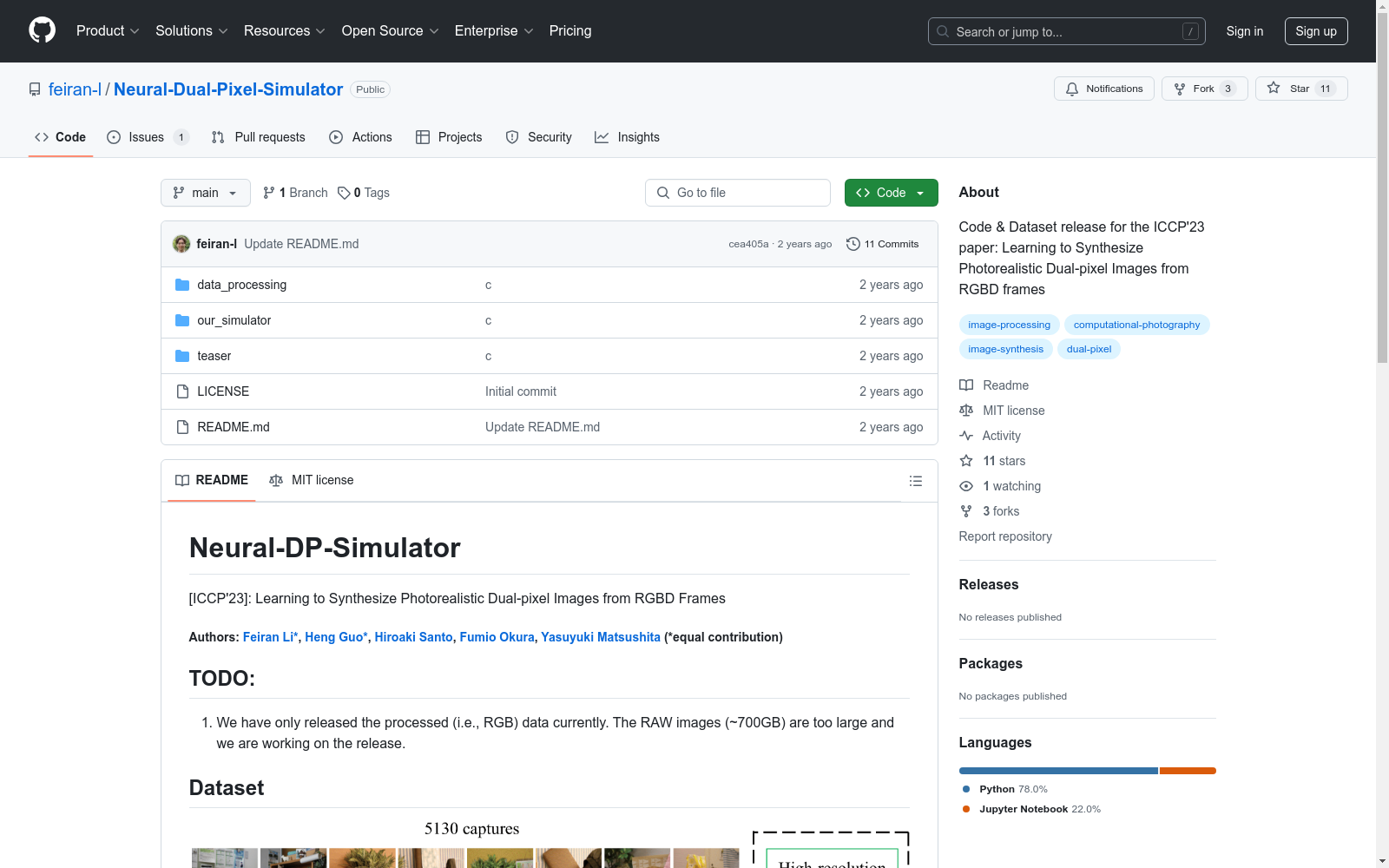Open the README.md file
This screenshot has width=1389, height=868.
click(234, 427)
